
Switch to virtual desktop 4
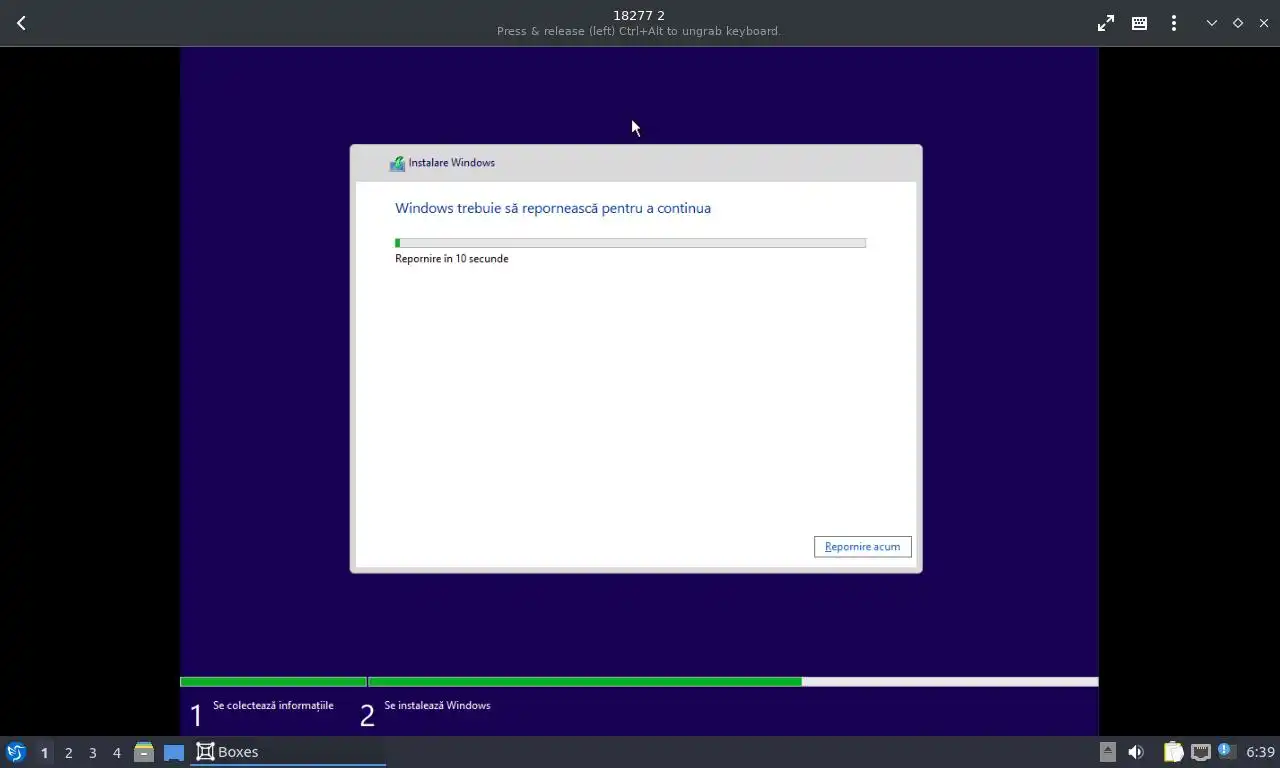click(x=116, y=753)
